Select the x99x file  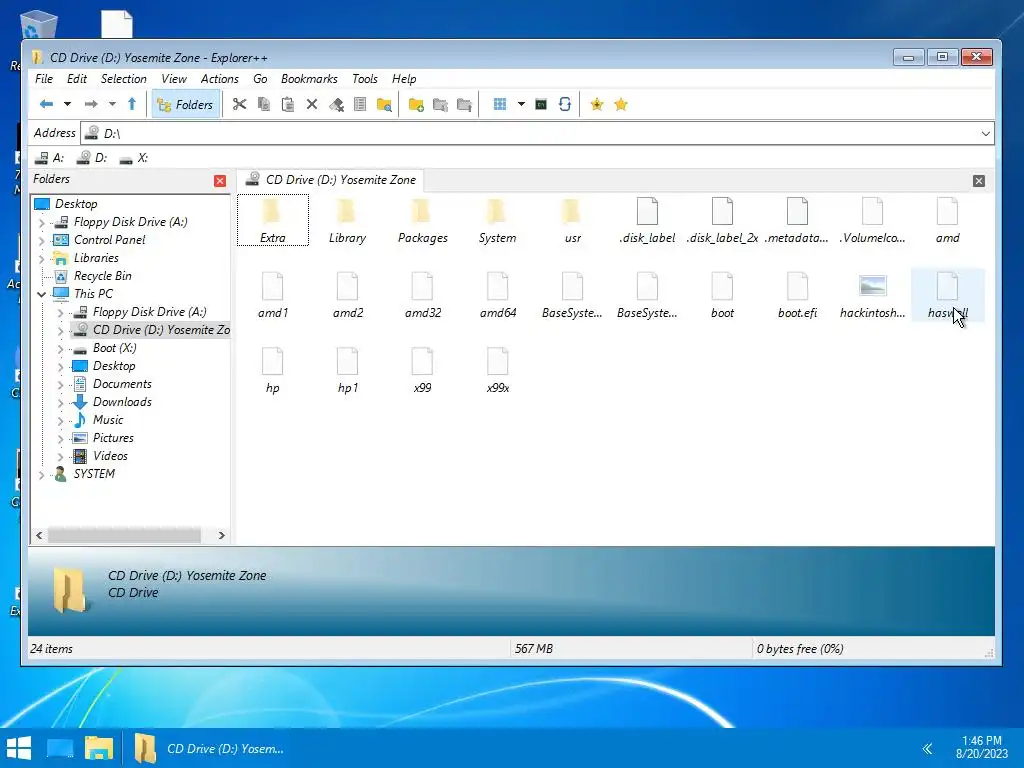click(x=498, y=371)
